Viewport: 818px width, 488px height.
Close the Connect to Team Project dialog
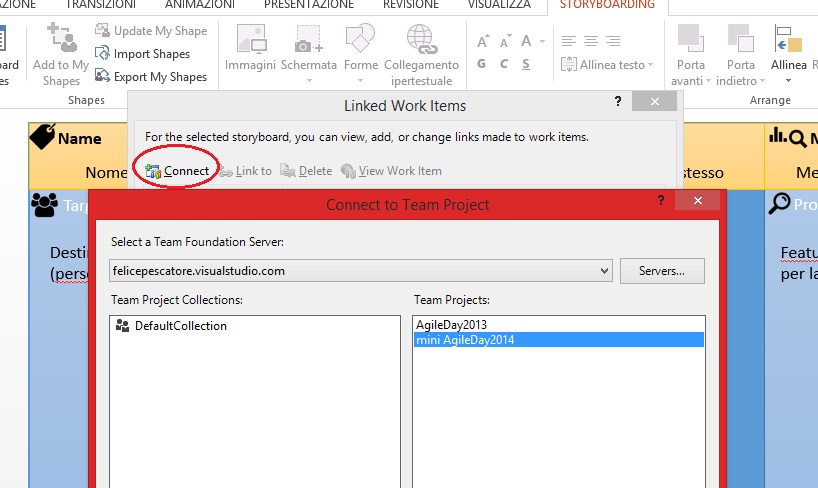click(x=698, y=200)
